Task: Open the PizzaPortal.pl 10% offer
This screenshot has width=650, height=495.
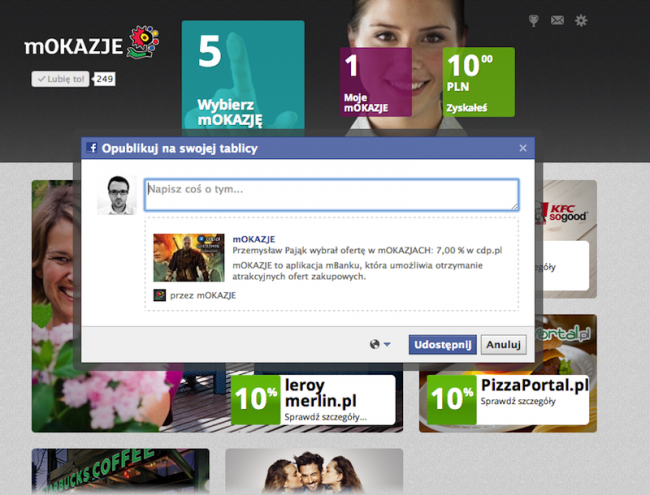Action: click(508, 400)
